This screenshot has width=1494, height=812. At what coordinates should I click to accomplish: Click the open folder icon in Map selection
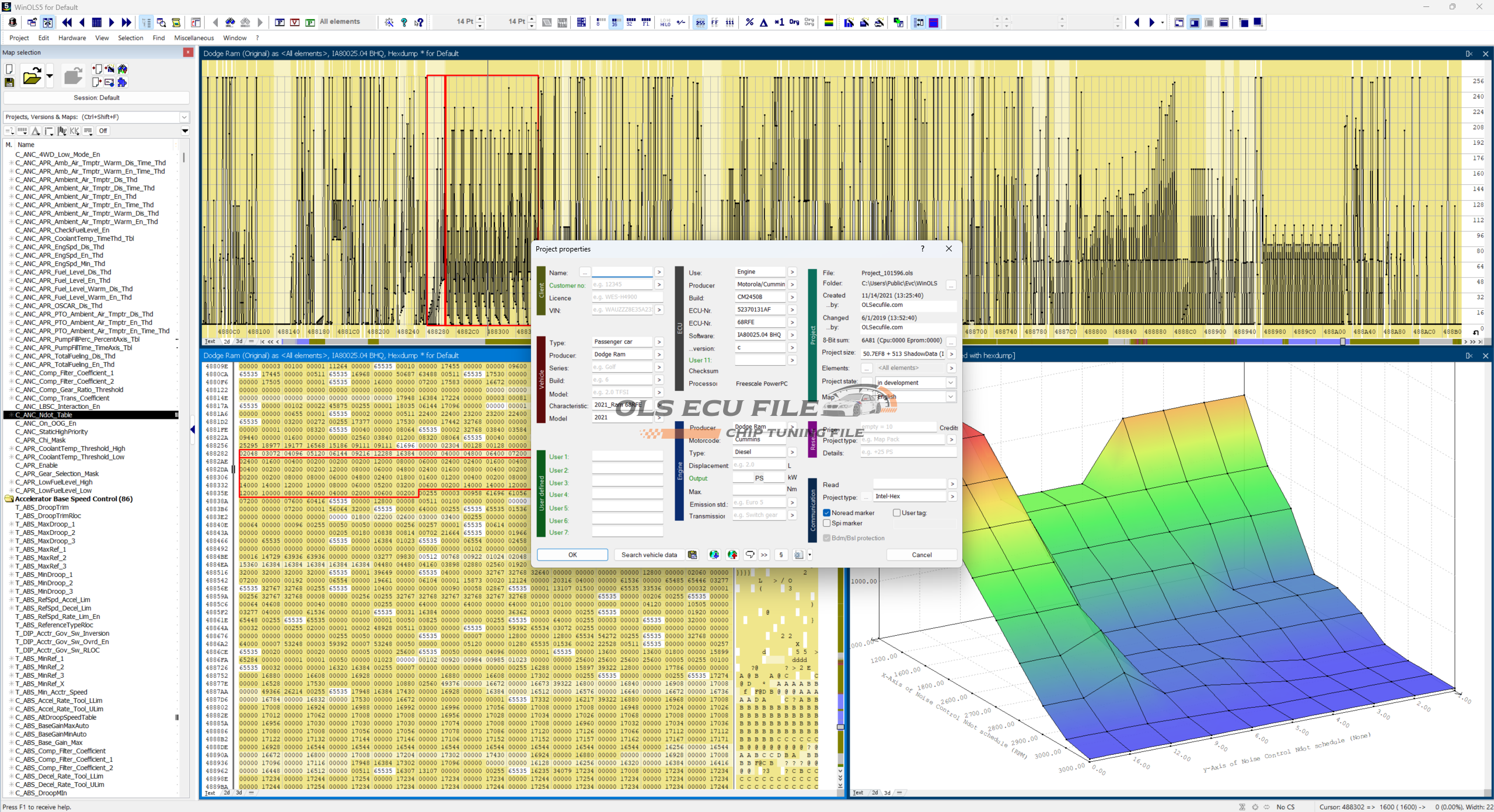32,76
